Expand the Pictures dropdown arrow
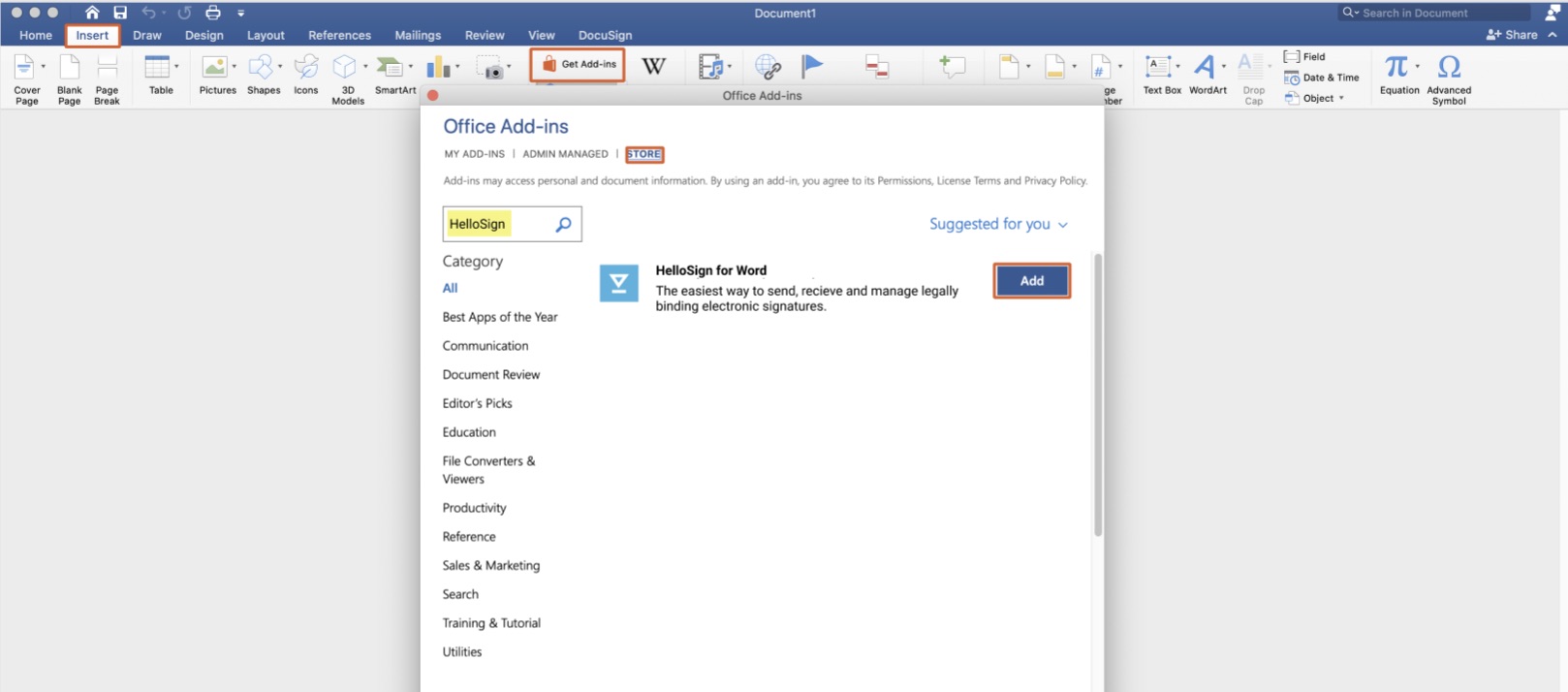The width and height of the screenshot is (1568, 692). tap(234, 67)
